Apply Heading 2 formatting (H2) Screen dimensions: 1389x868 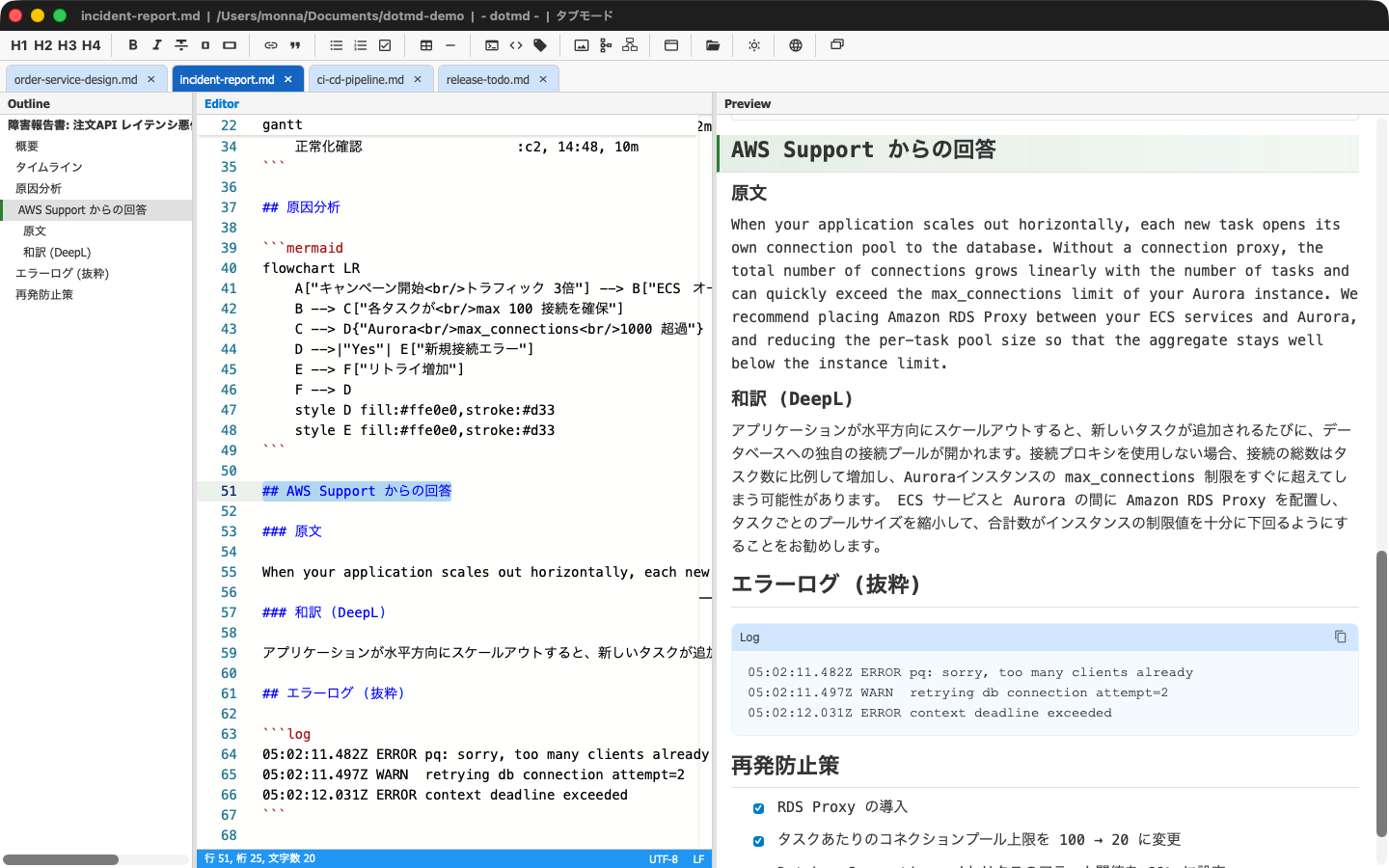pos(43,45)
